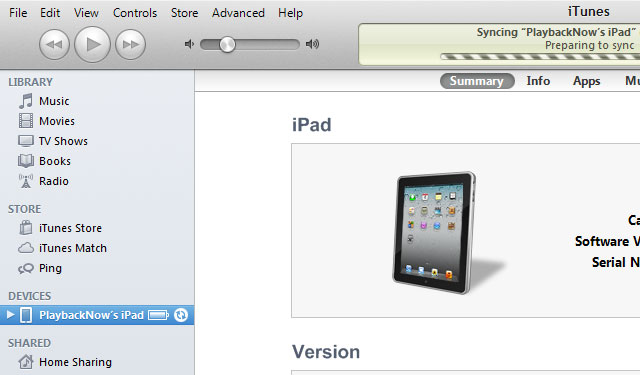Select Ping under Store
640x375 pixels.
(50, 268)
